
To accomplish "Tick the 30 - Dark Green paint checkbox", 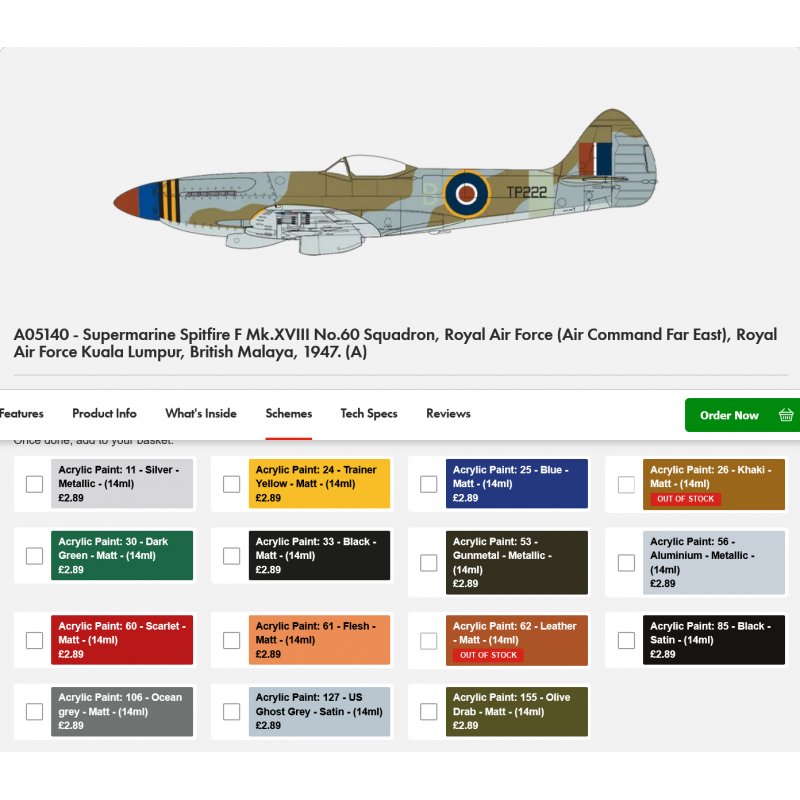I will coord(34,556).
